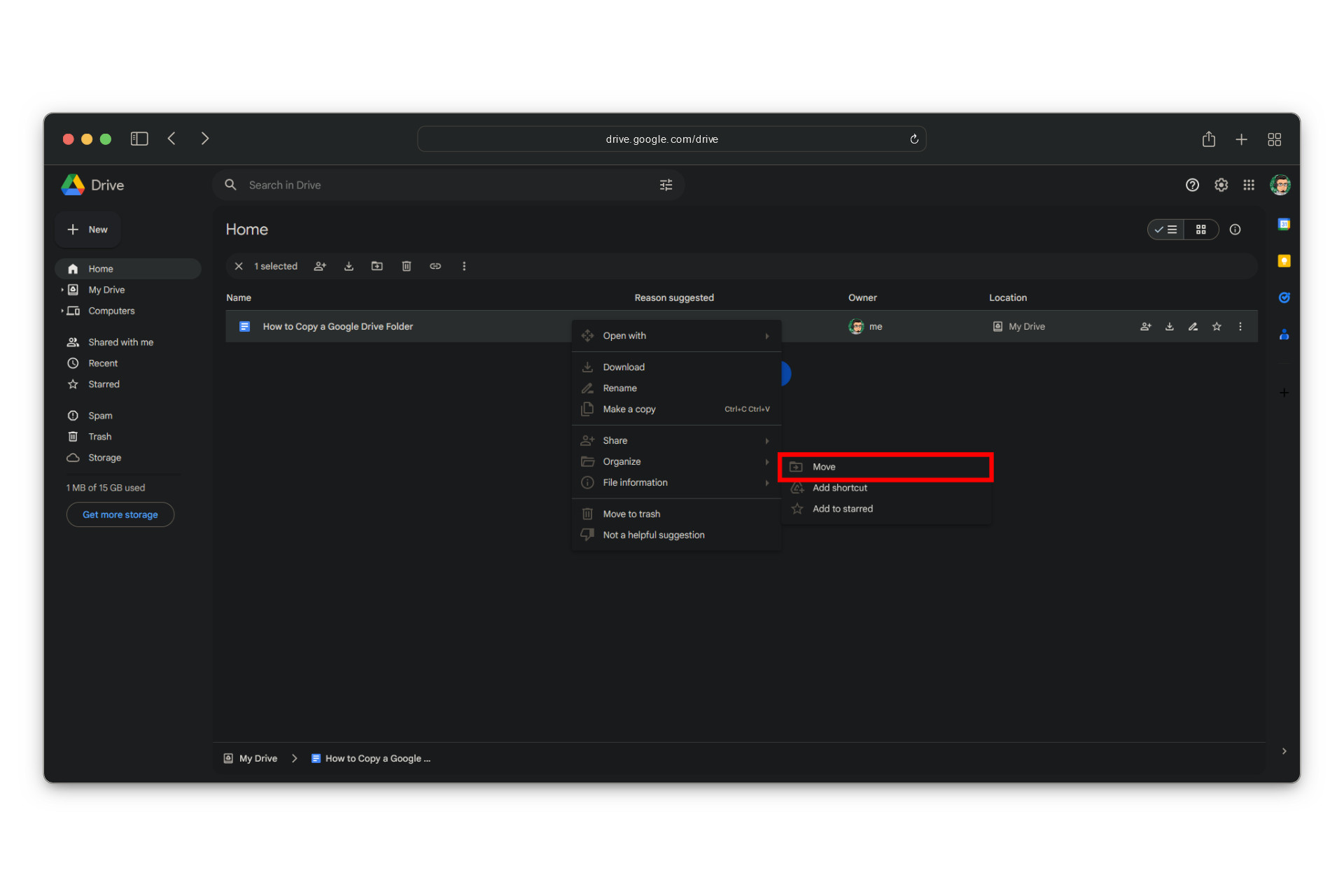This screenshot has height=896, width=1344.
Task: Click the move-to-folder icon in selection toolbar
Action: pos(377,266)
